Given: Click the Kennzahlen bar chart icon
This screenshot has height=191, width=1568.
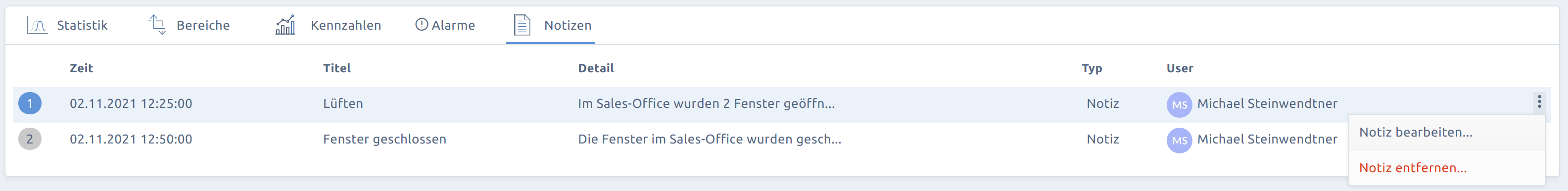Looking at the screenshot, I should click(x=285, y=25).
